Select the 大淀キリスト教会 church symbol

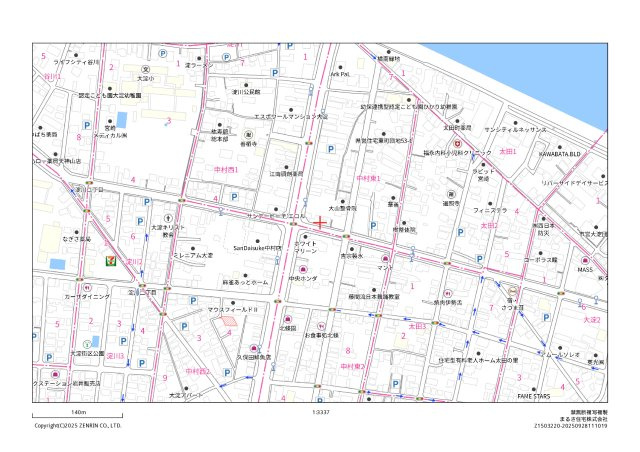tap(167, 217)
